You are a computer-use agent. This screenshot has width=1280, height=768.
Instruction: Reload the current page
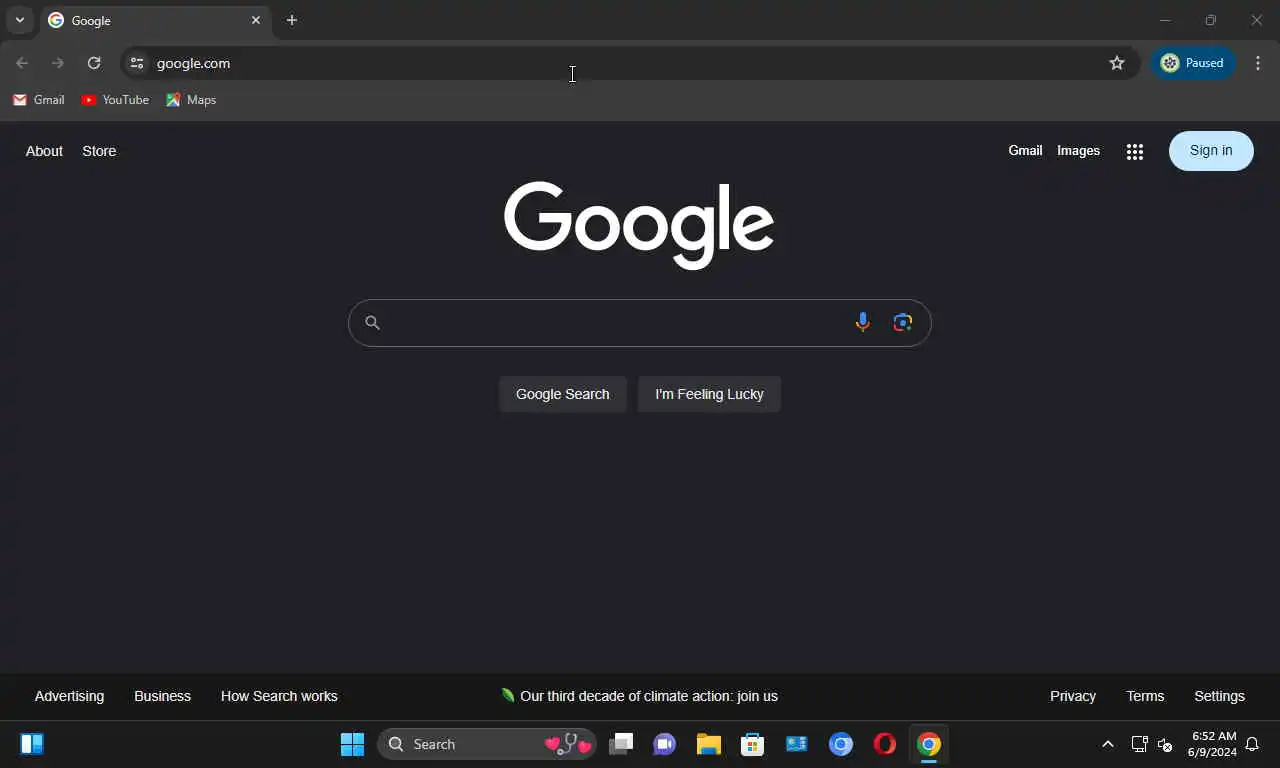coord(94,63)
